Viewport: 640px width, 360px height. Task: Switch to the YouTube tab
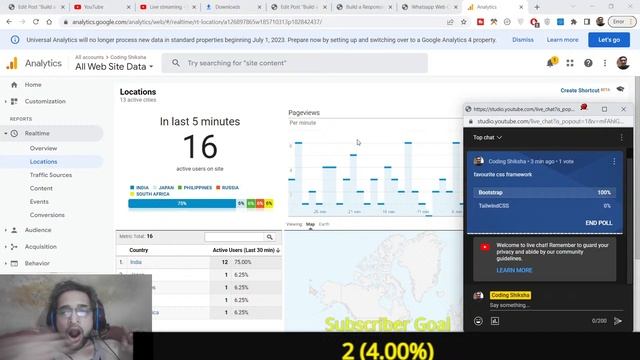pos(101,7)
